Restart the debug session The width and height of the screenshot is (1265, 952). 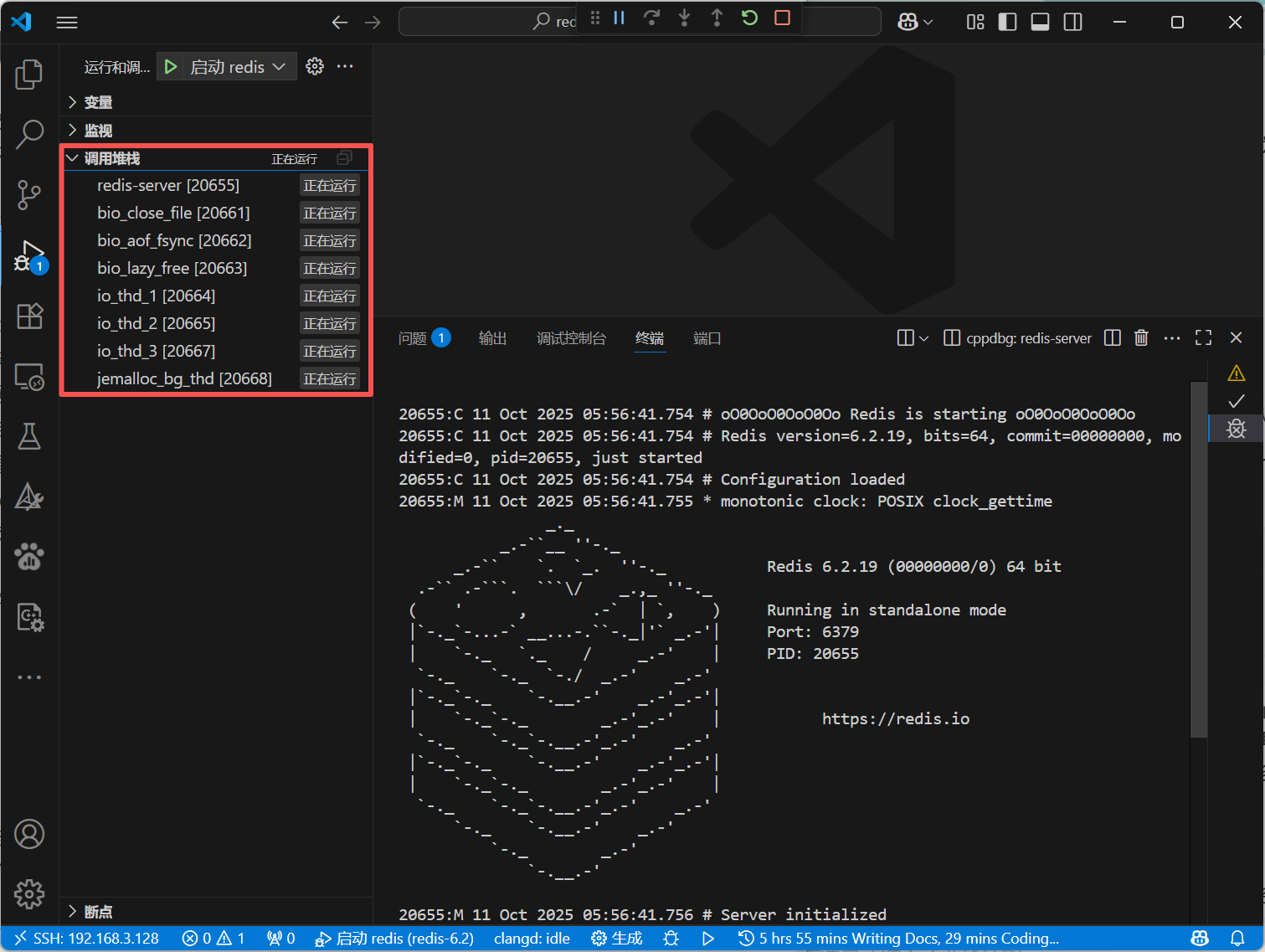coord(749,18)
